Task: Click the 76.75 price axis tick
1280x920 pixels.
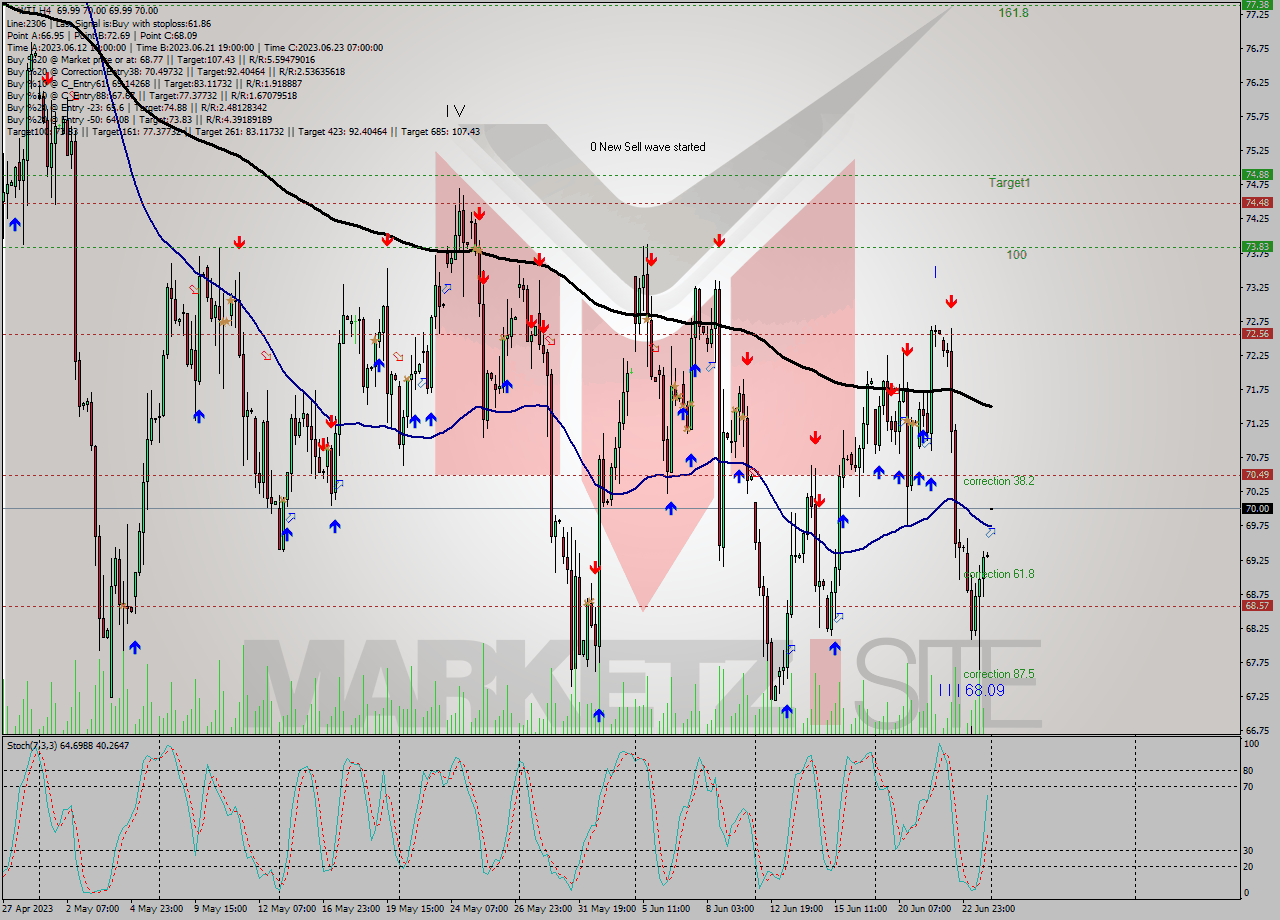Action: 1256,48
